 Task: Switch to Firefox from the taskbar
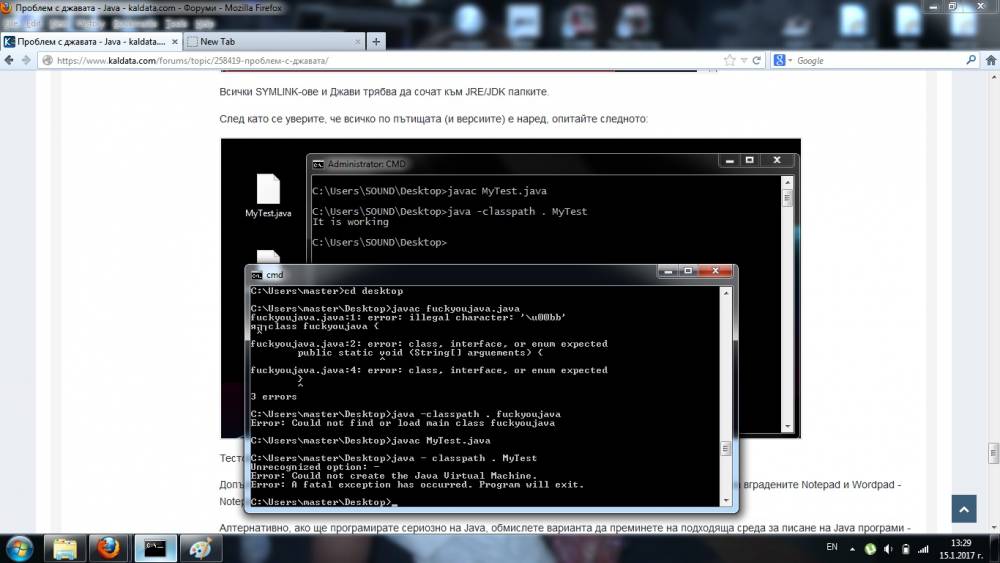tap(108, 548)
